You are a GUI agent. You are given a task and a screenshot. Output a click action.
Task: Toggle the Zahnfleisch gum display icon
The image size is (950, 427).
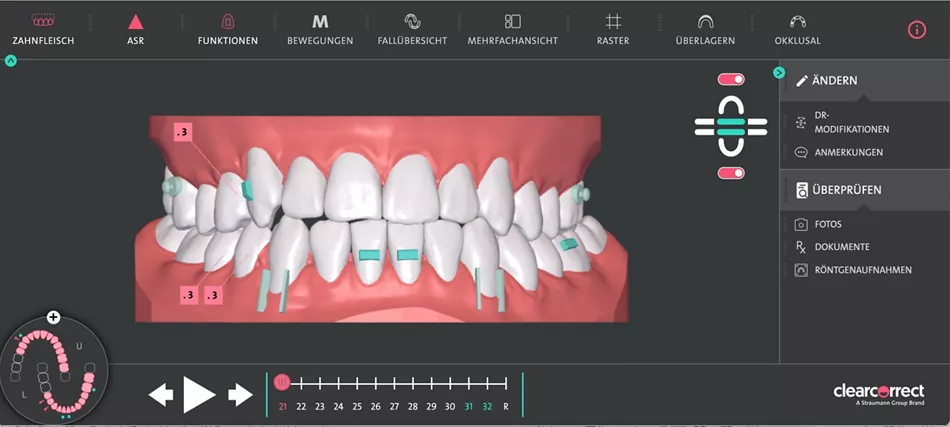click(x=43, y=22)
